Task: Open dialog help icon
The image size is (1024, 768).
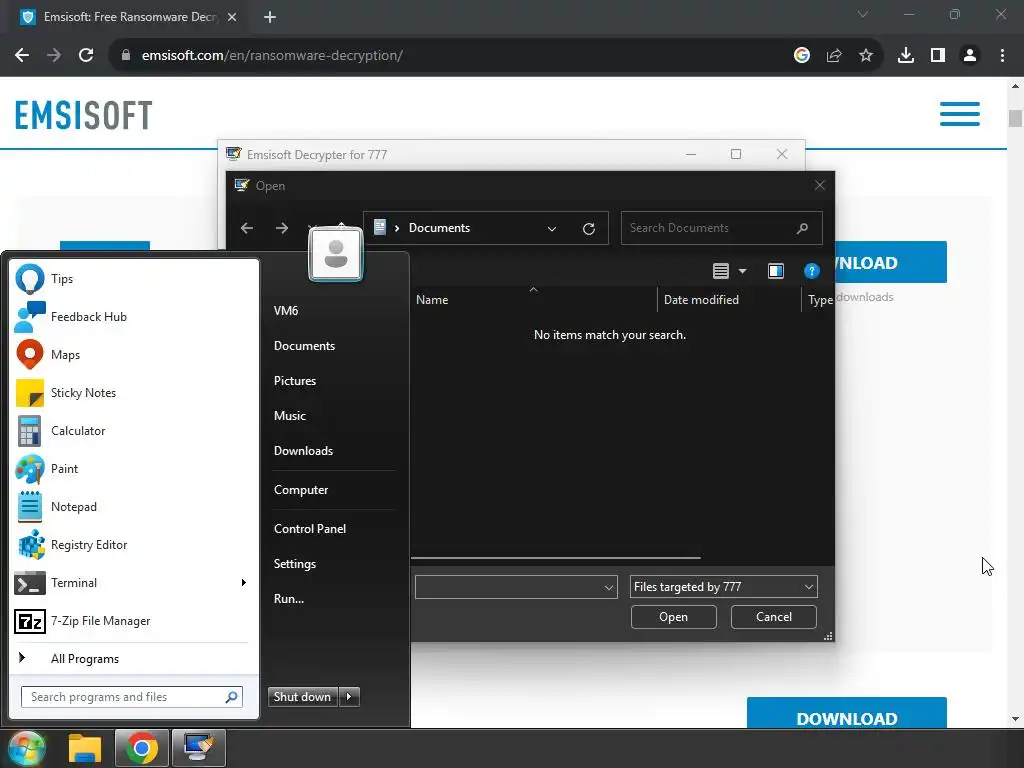Action: tap(812, 271)
